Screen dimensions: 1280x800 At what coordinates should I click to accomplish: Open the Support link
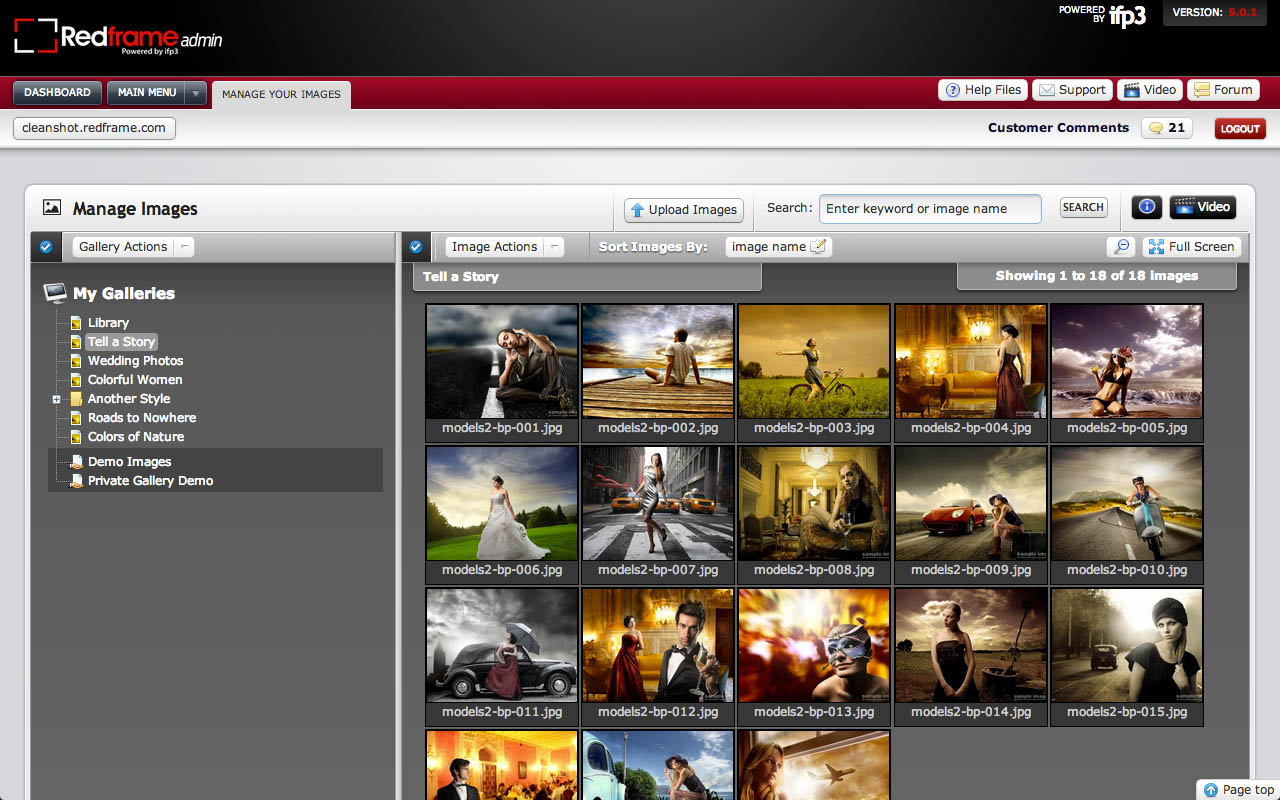point(1072,90)
